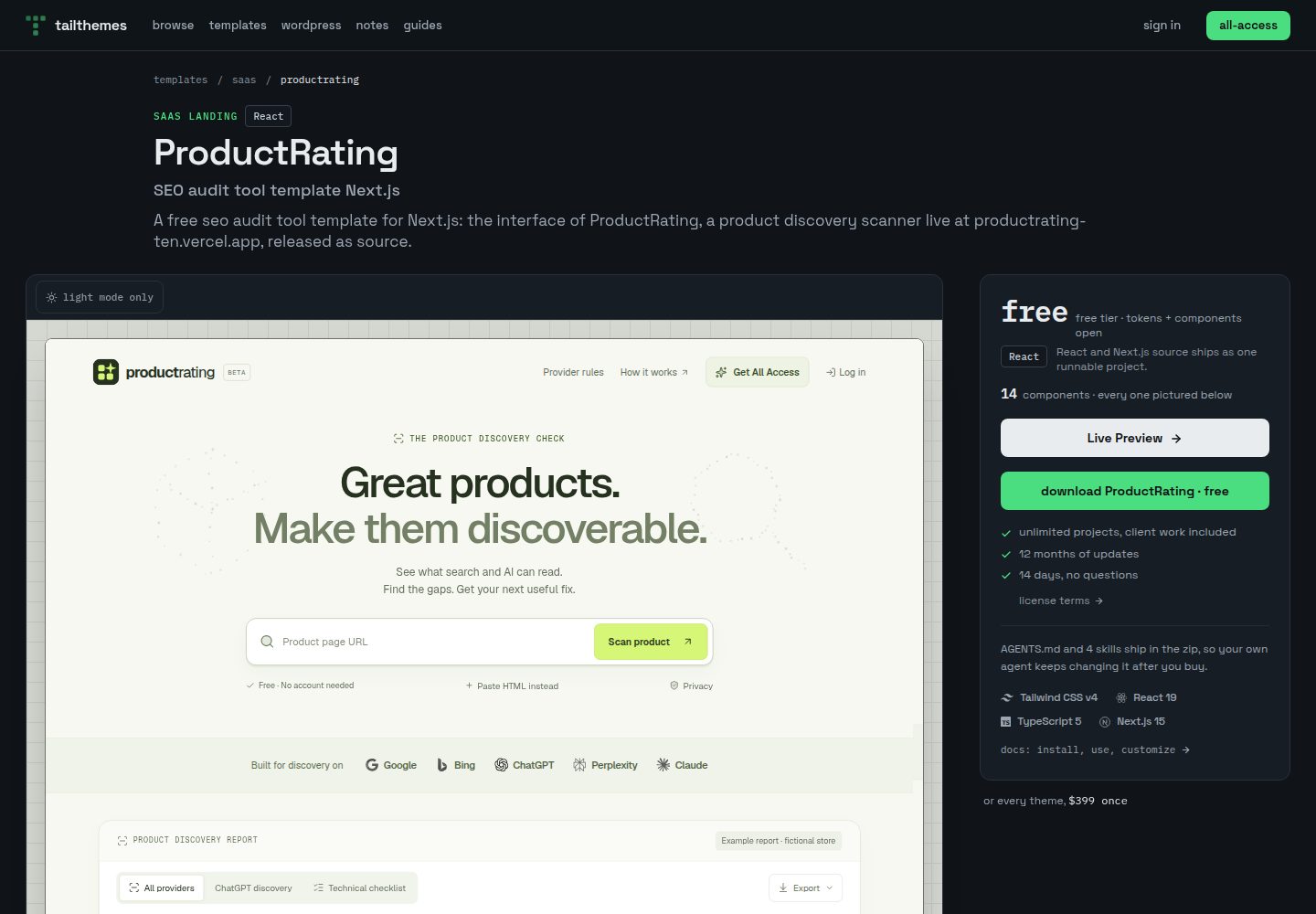Click the saas breadcrumb link
1316x914 pixels.
pyautogui.click(x=244, y=80)
